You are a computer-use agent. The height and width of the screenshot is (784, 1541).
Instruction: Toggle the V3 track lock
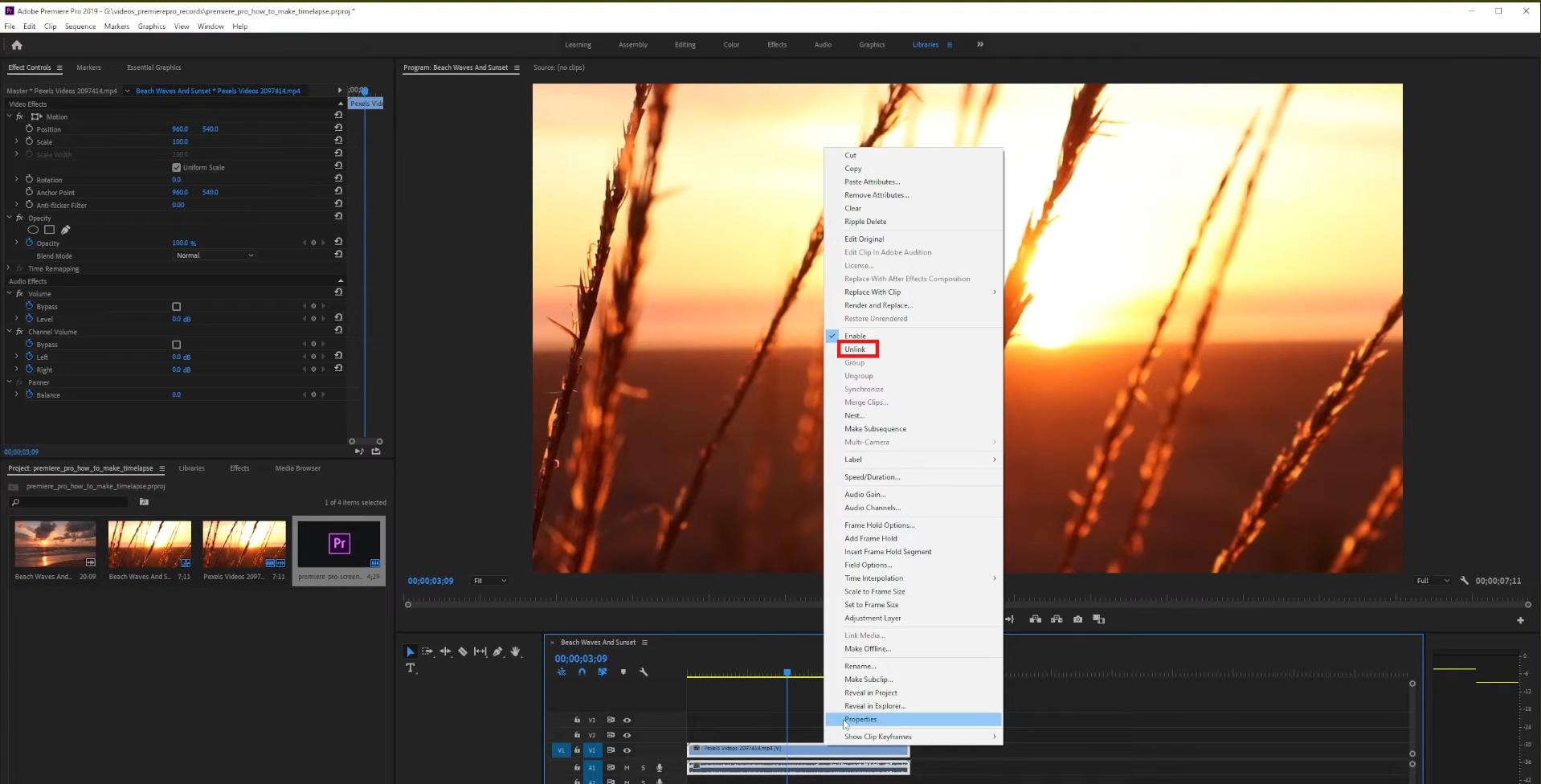(x=577, y=721)
